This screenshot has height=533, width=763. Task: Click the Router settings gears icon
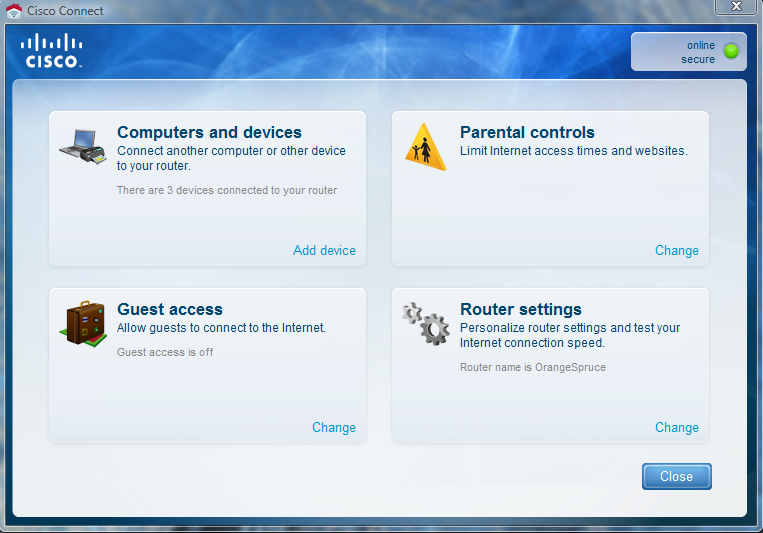(426, 324)
